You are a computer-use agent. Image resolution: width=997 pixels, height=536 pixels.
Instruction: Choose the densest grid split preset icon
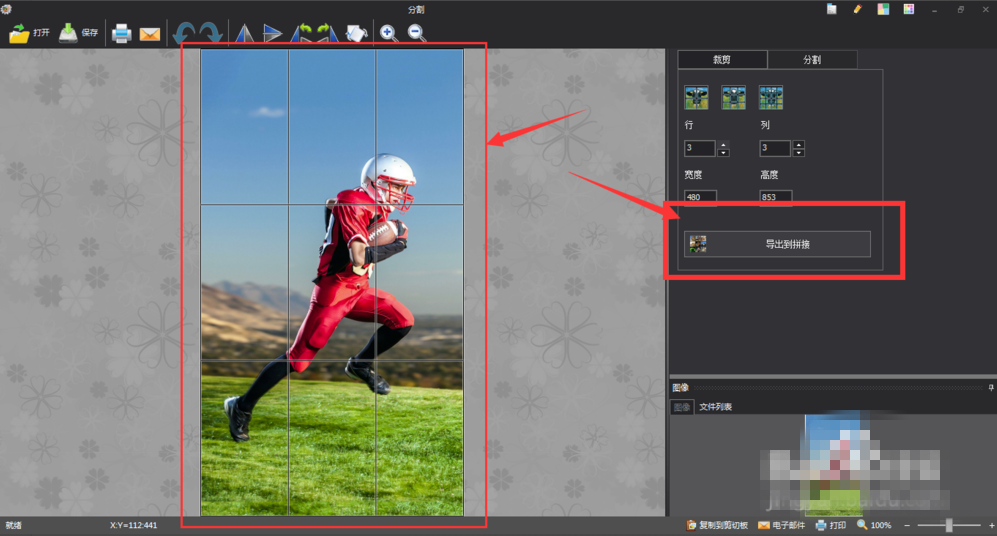771,98
